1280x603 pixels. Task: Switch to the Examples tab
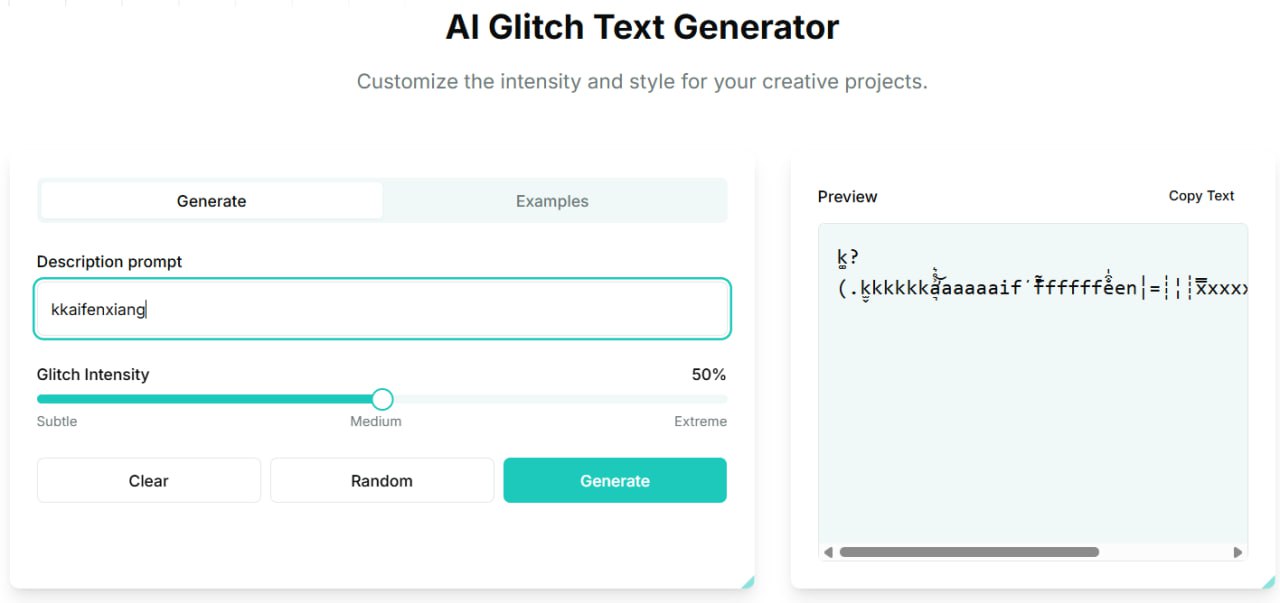click(x=552, y=201)
